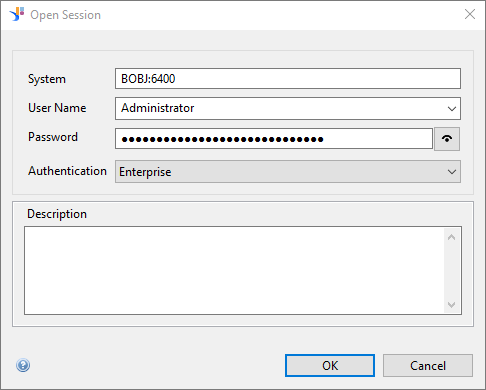Focus the Password input field
Screen dimensions: 486x390
click(x=274, y=139)
